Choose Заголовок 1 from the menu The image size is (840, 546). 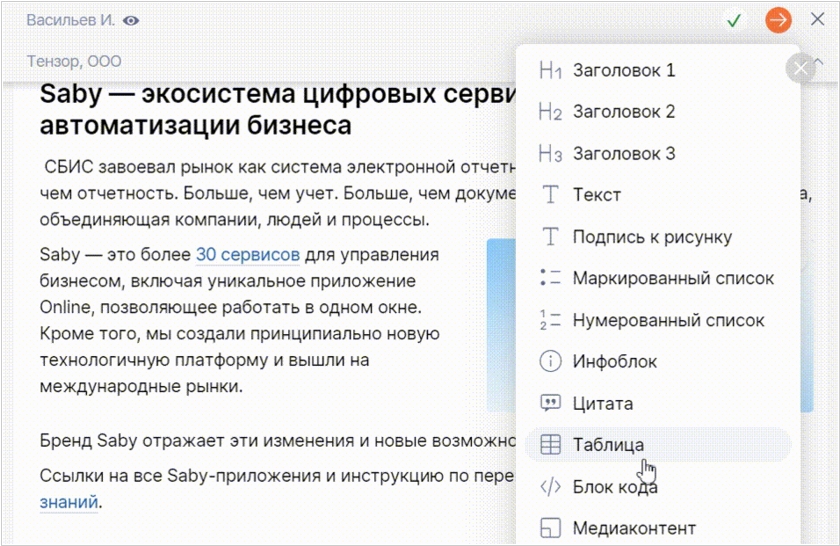658,70
